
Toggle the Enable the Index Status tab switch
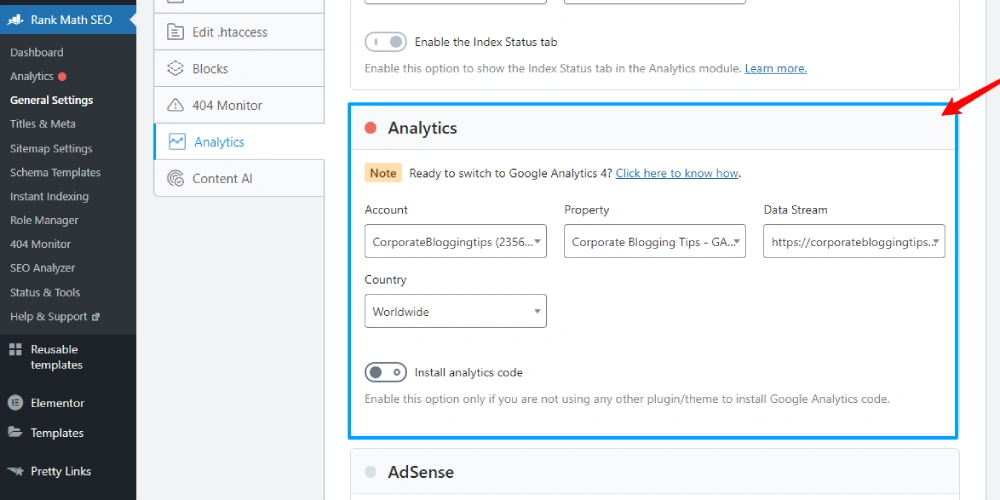(x=386, y=42)
